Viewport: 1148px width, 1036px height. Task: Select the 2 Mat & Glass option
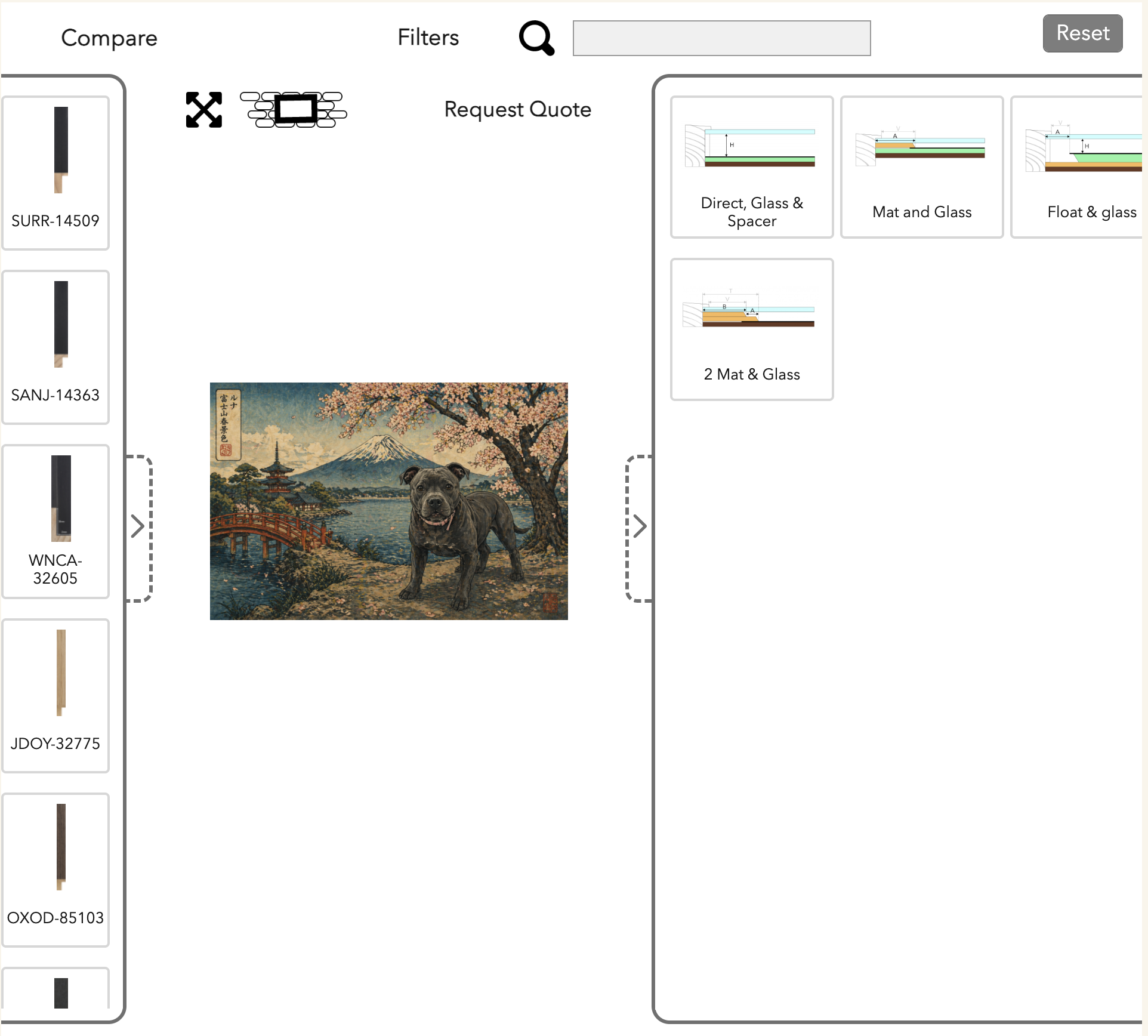click(751, 329)
